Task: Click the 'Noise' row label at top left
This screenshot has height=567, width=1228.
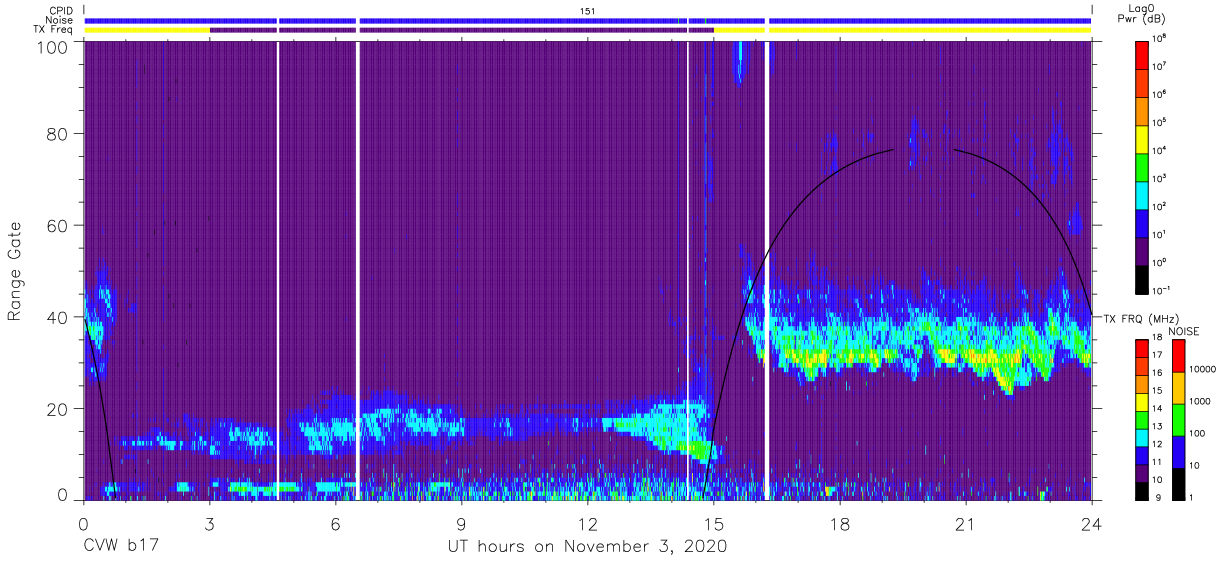Action: [60, 20]
